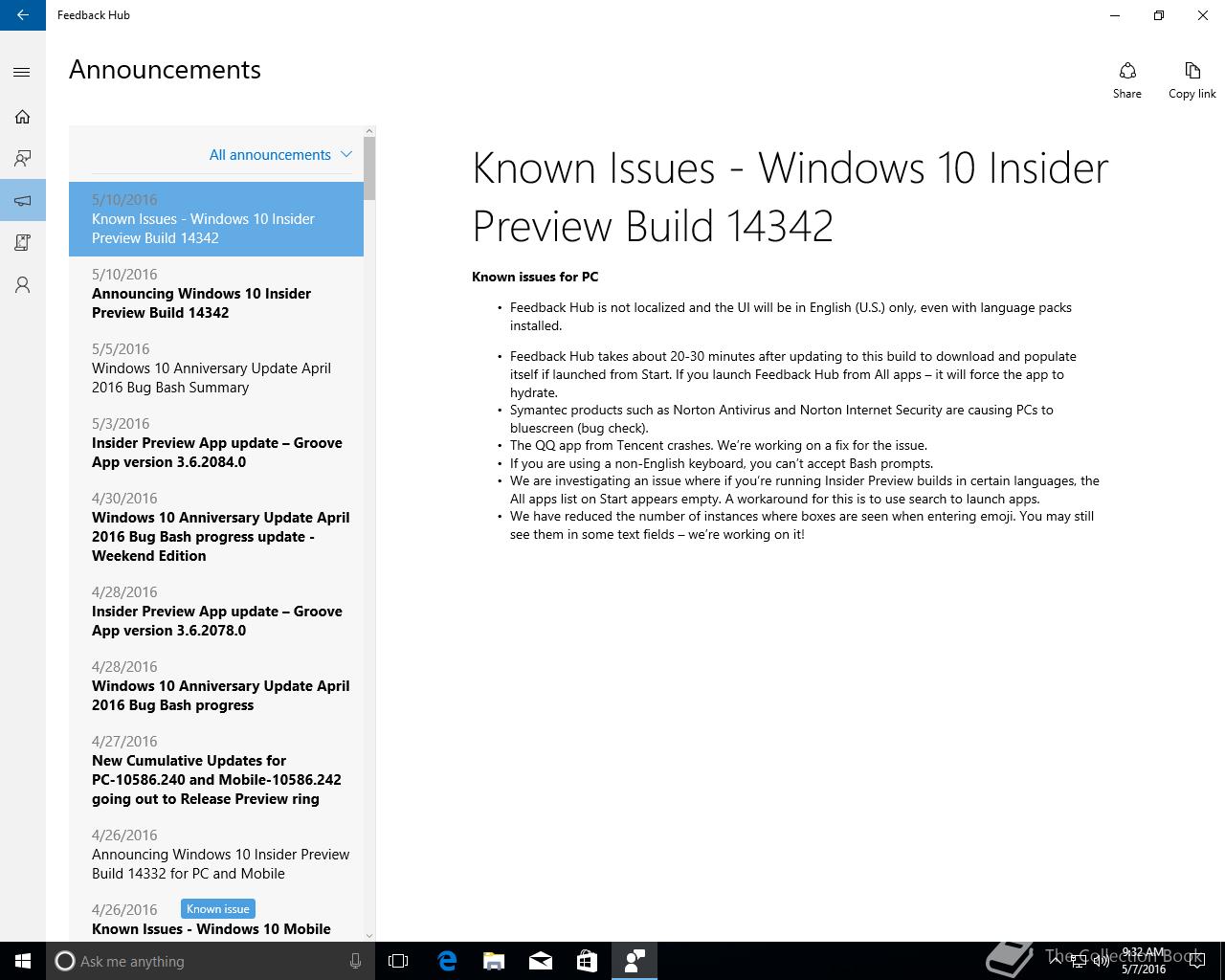Expand the All announcements filter

[280, 155]
